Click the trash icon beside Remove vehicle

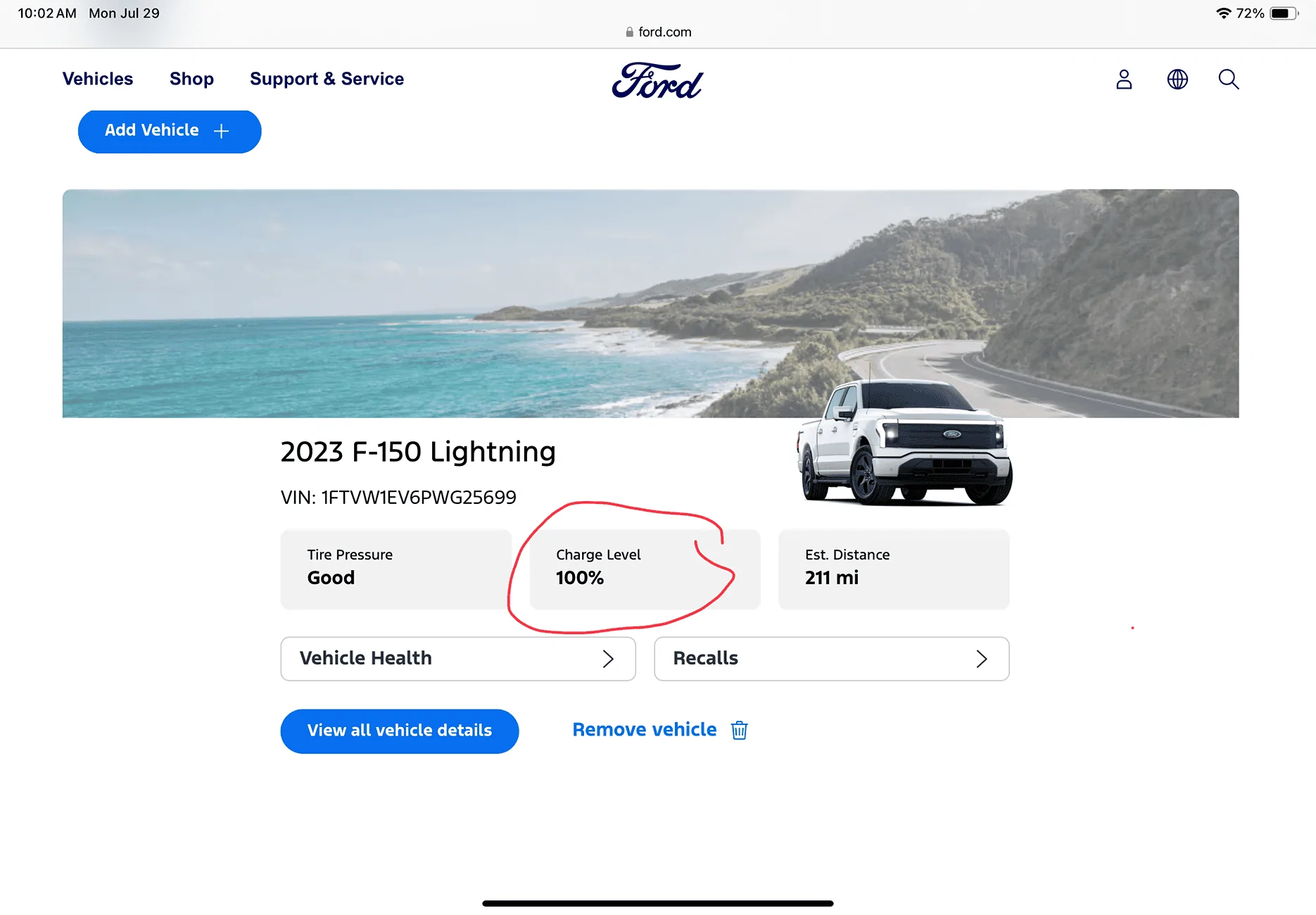pos(739,731)
